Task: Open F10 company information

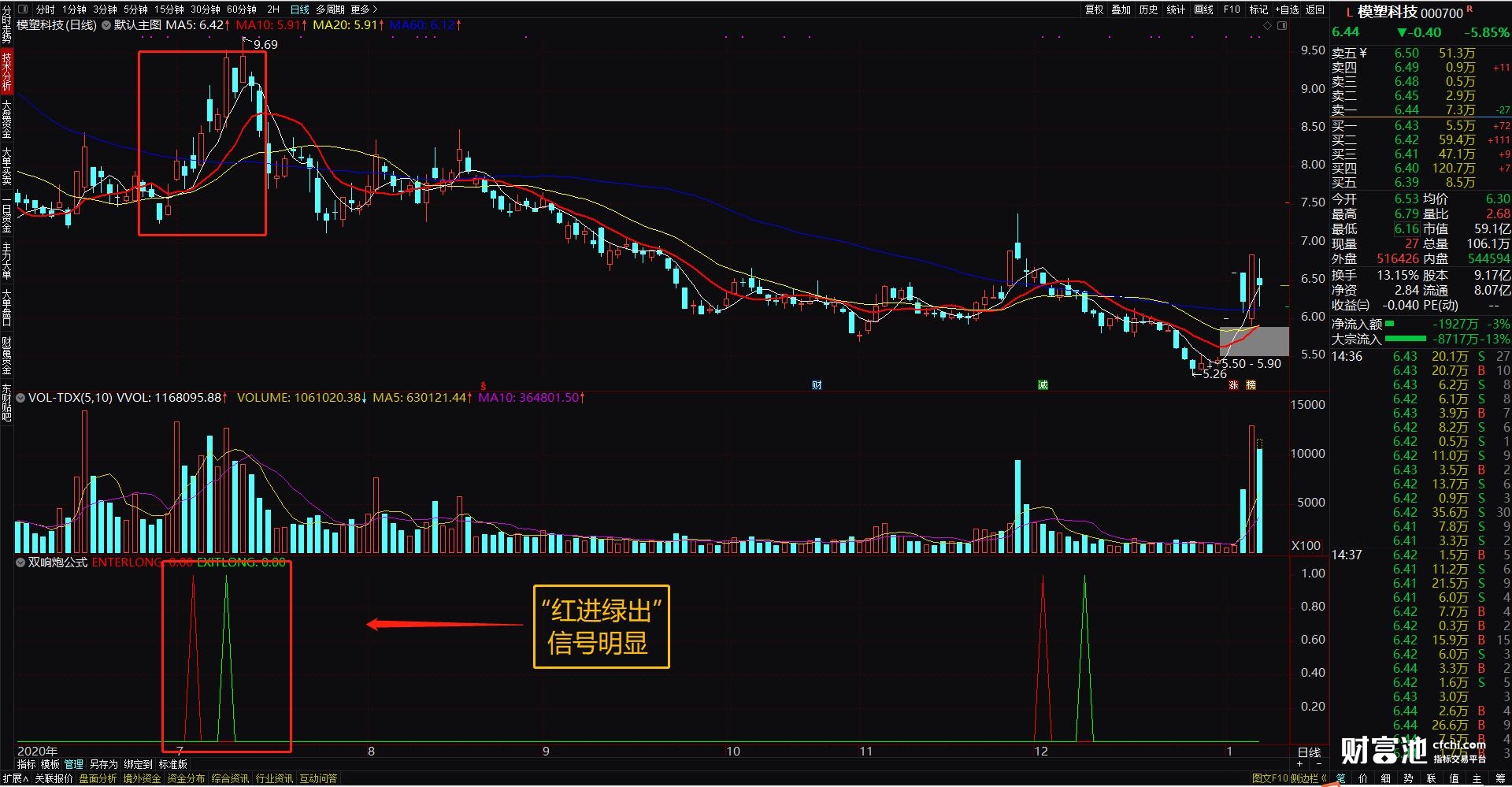Action: [1232, 9]
